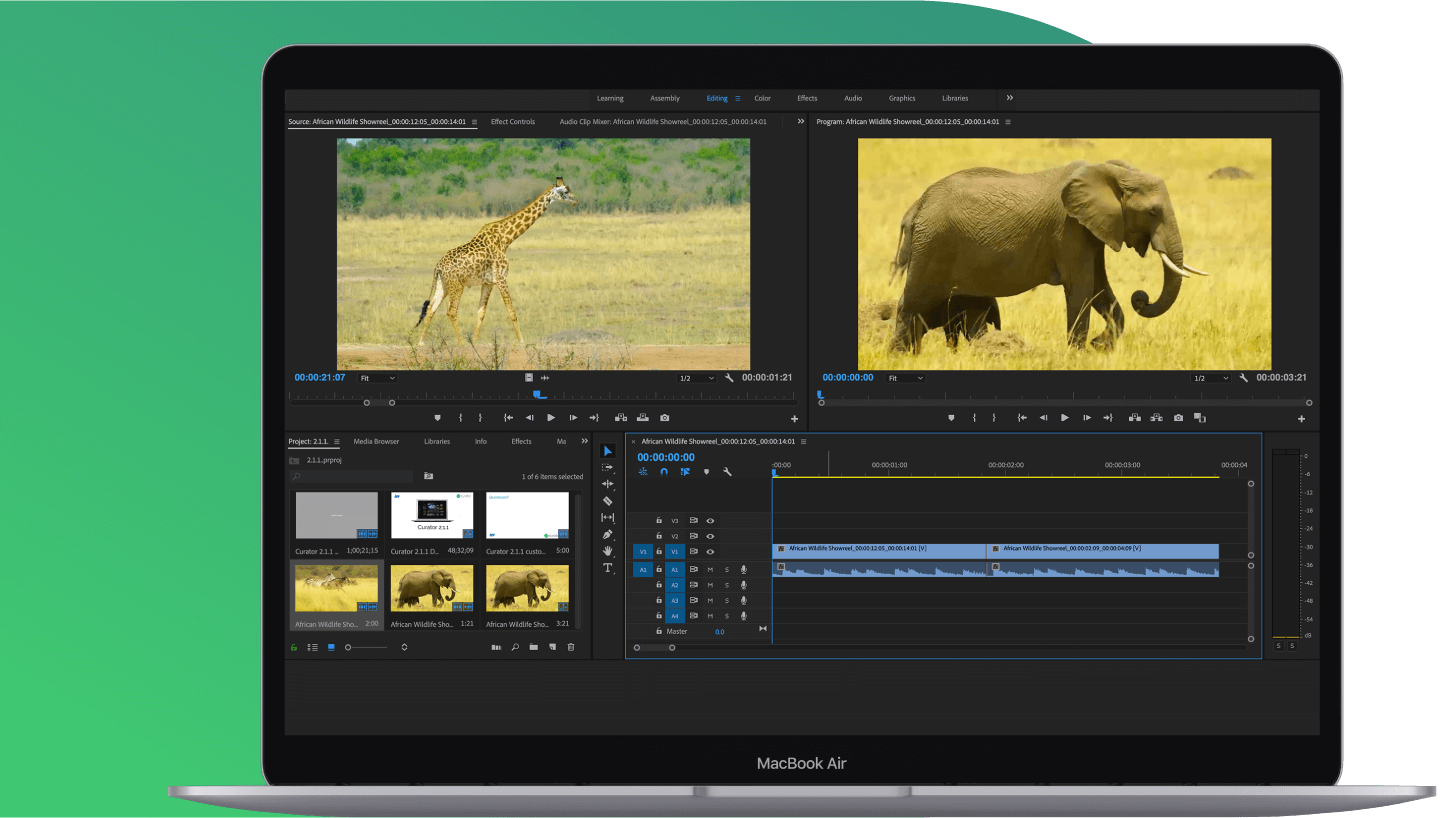Mute audio track A1
Image resolution: width=1440 pixels, height=818 pixels.
[710, 569]
